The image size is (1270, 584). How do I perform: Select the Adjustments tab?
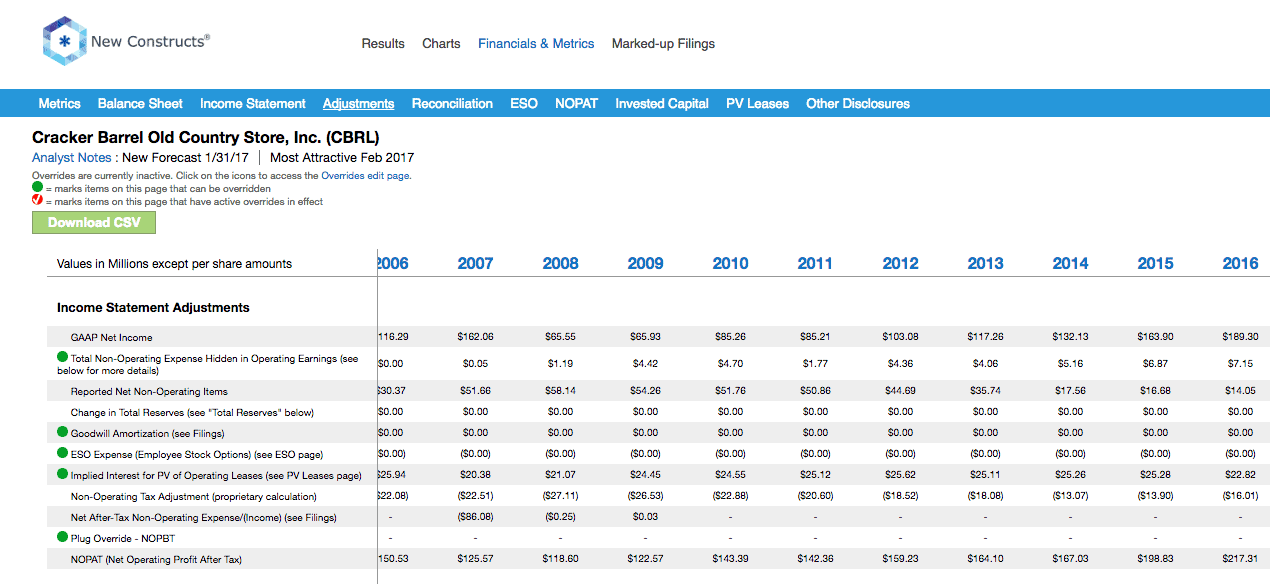[358, 103]
